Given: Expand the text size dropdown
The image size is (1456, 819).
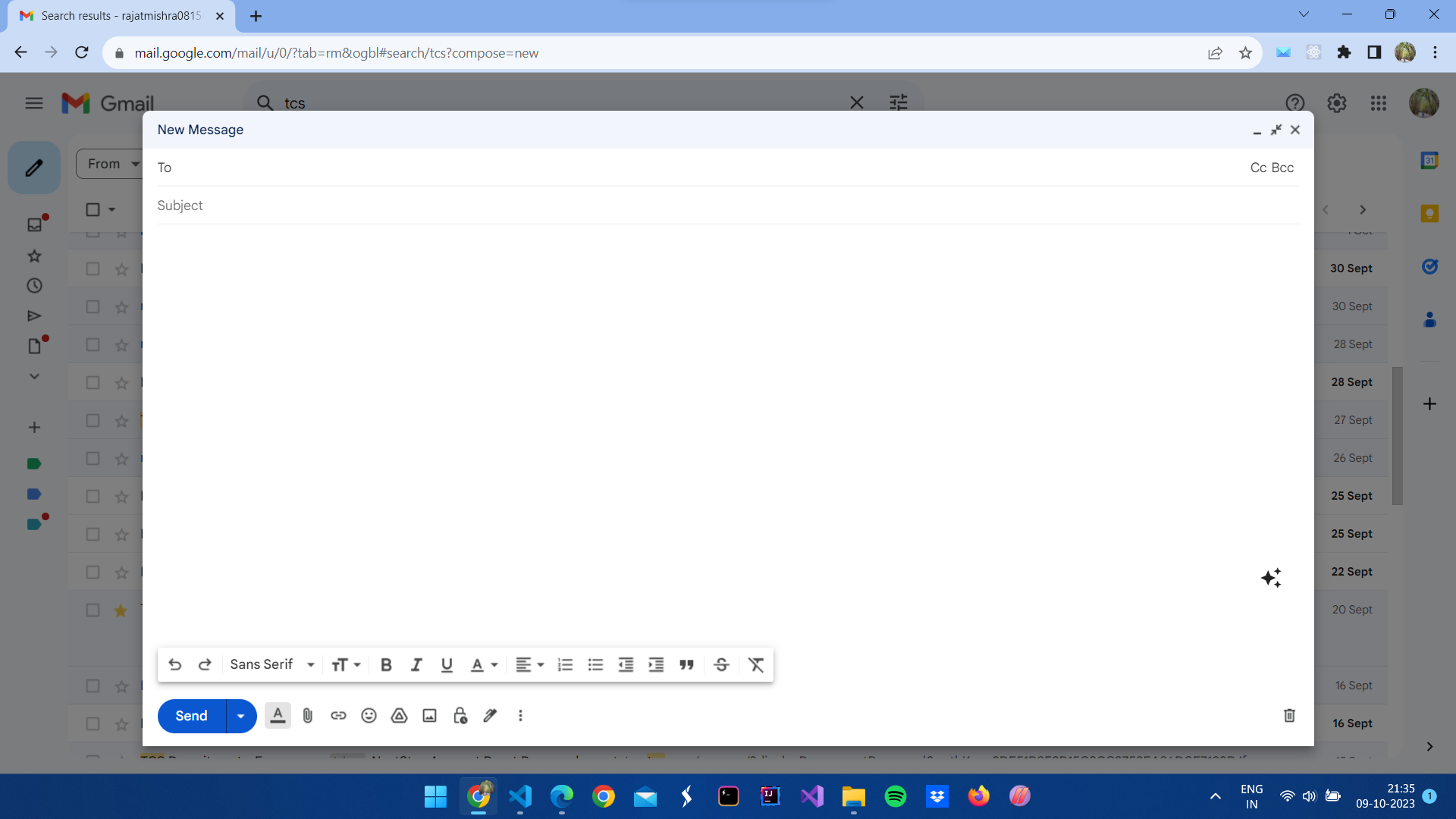Looking at the screenshot, I should [346, 665].
